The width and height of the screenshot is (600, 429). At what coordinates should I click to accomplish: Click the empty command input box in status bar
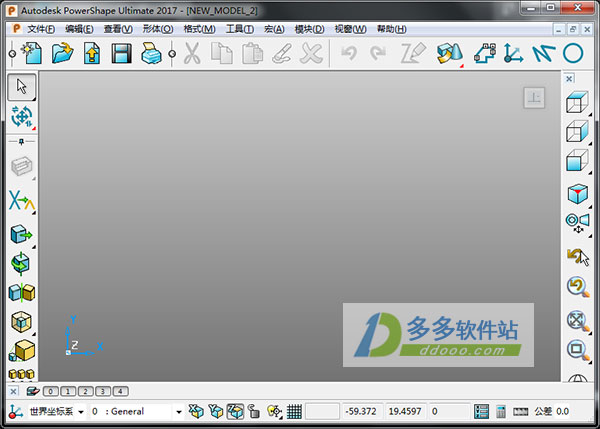tap(322, 412)
